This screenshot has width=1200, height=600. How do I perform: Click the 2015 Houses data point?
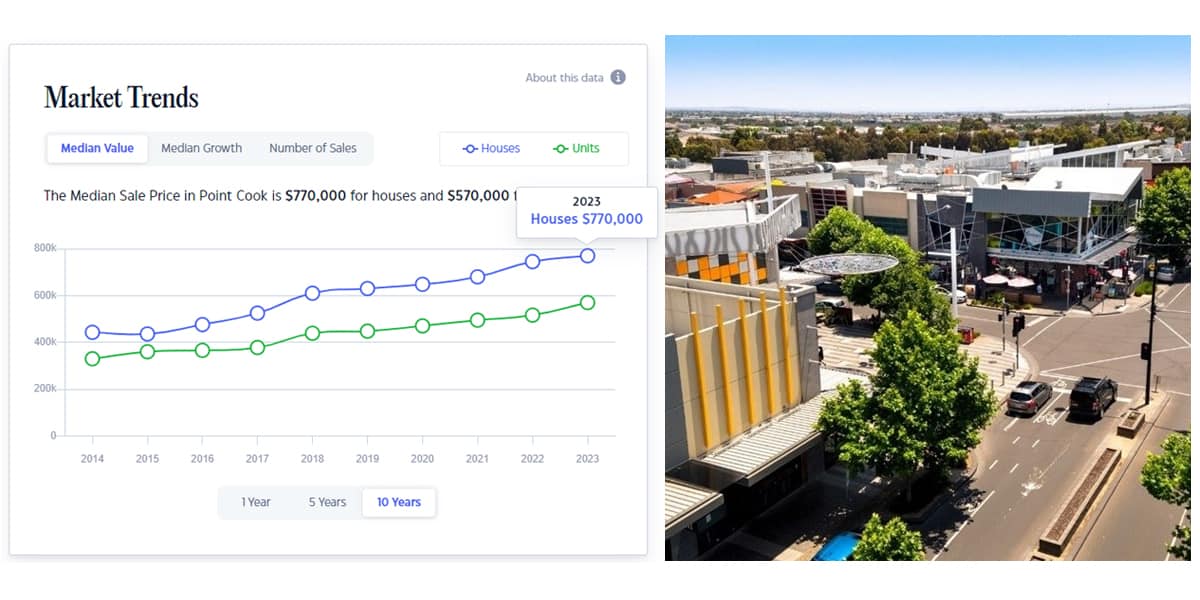click(147, 334)
